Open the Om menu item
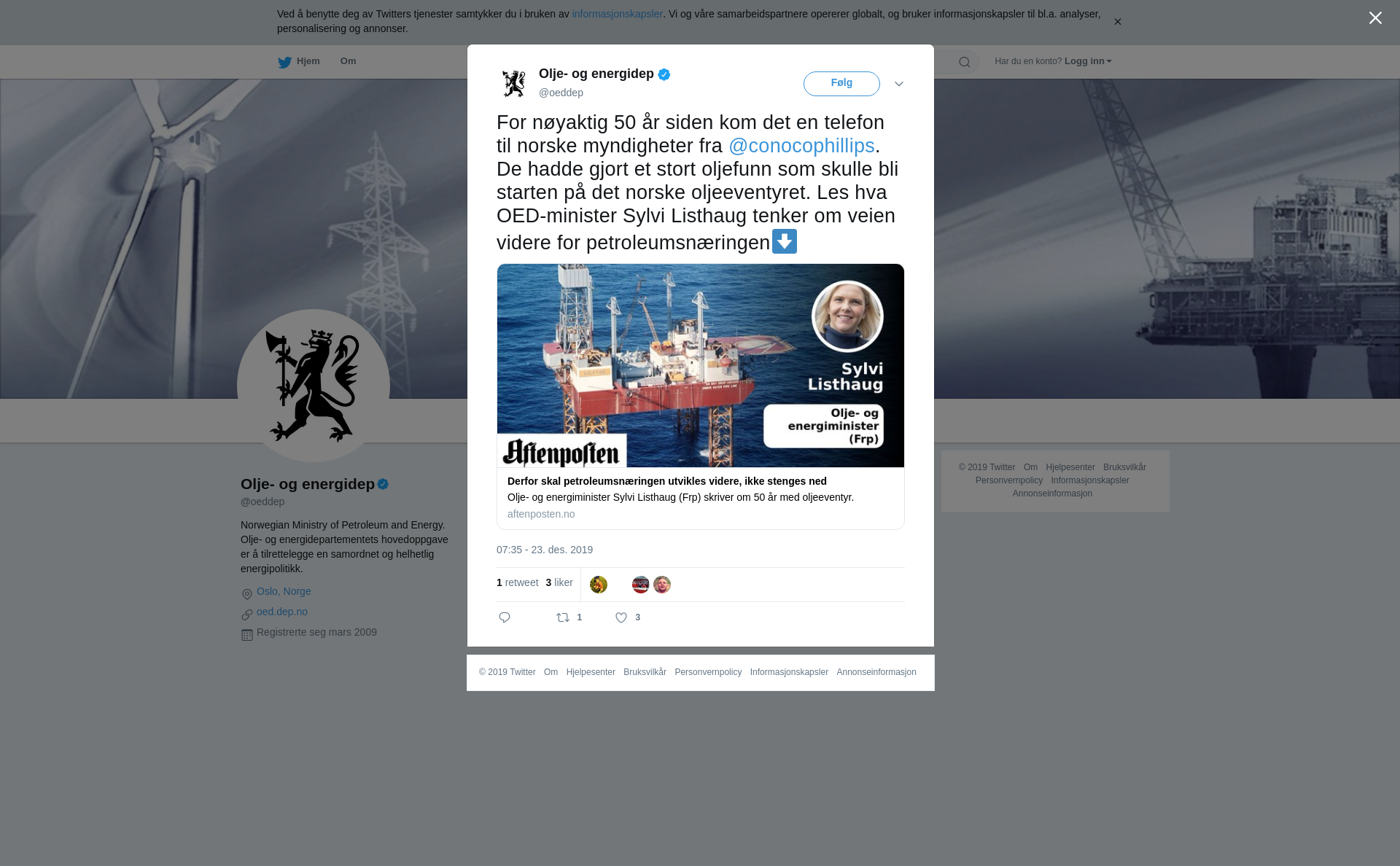The height and width of the screenshot is (866, 1400). (x=348, y=61)
